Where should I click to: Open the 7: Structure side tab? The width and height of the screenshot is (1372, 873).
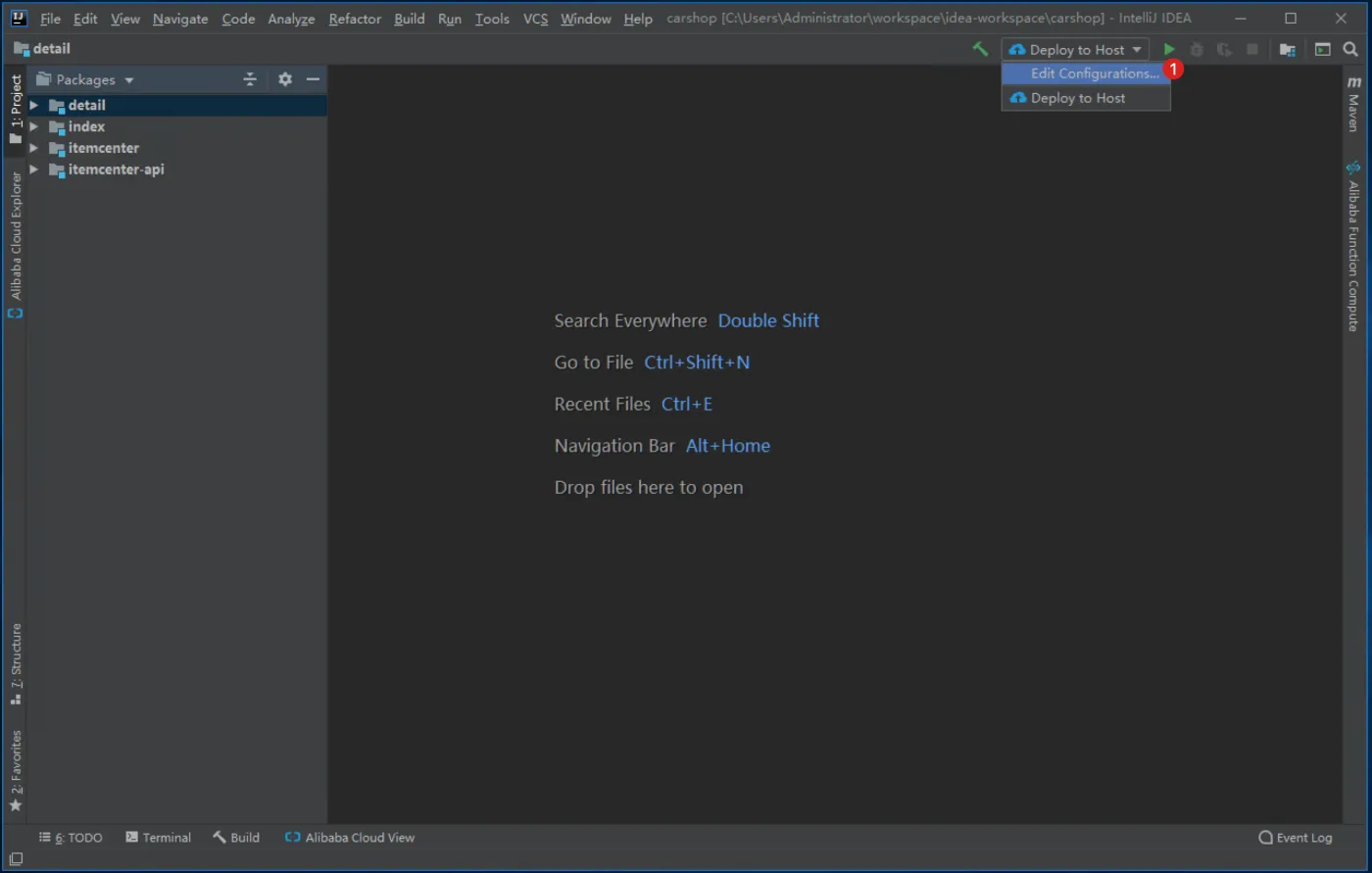coord(16,663)
